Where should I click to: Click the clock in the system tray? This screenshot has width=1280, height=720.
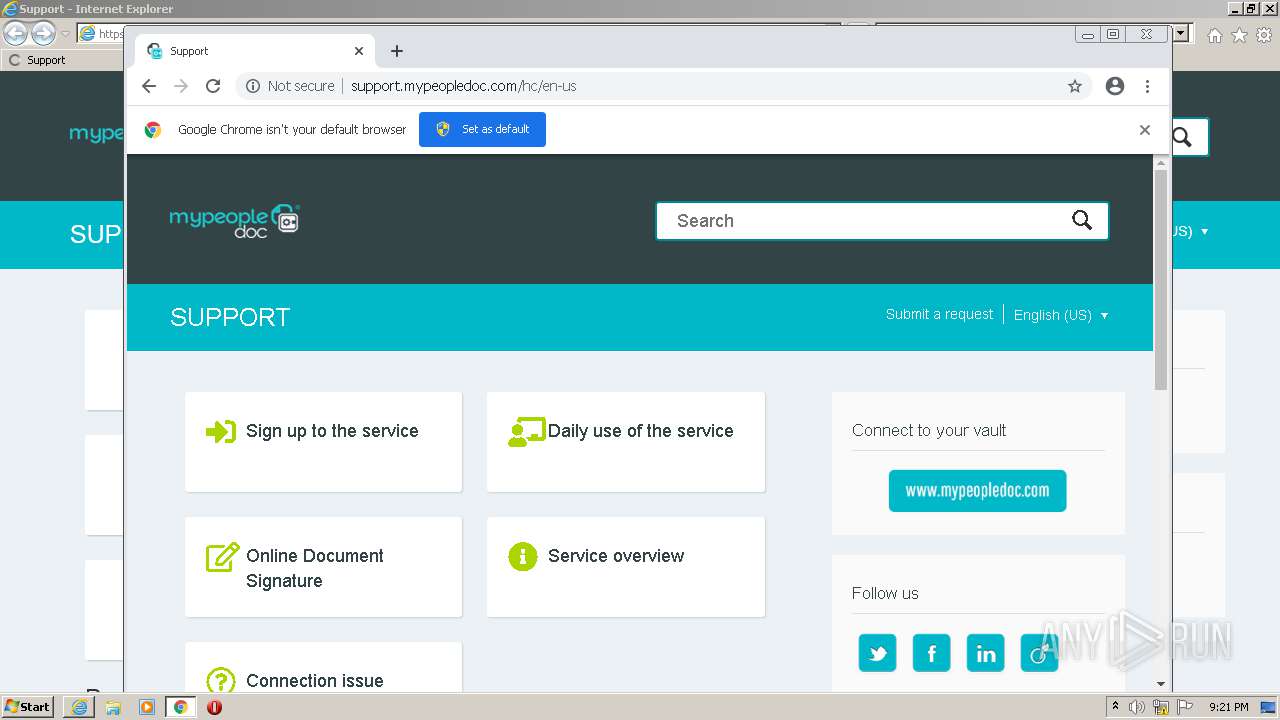coord(1228,707)
